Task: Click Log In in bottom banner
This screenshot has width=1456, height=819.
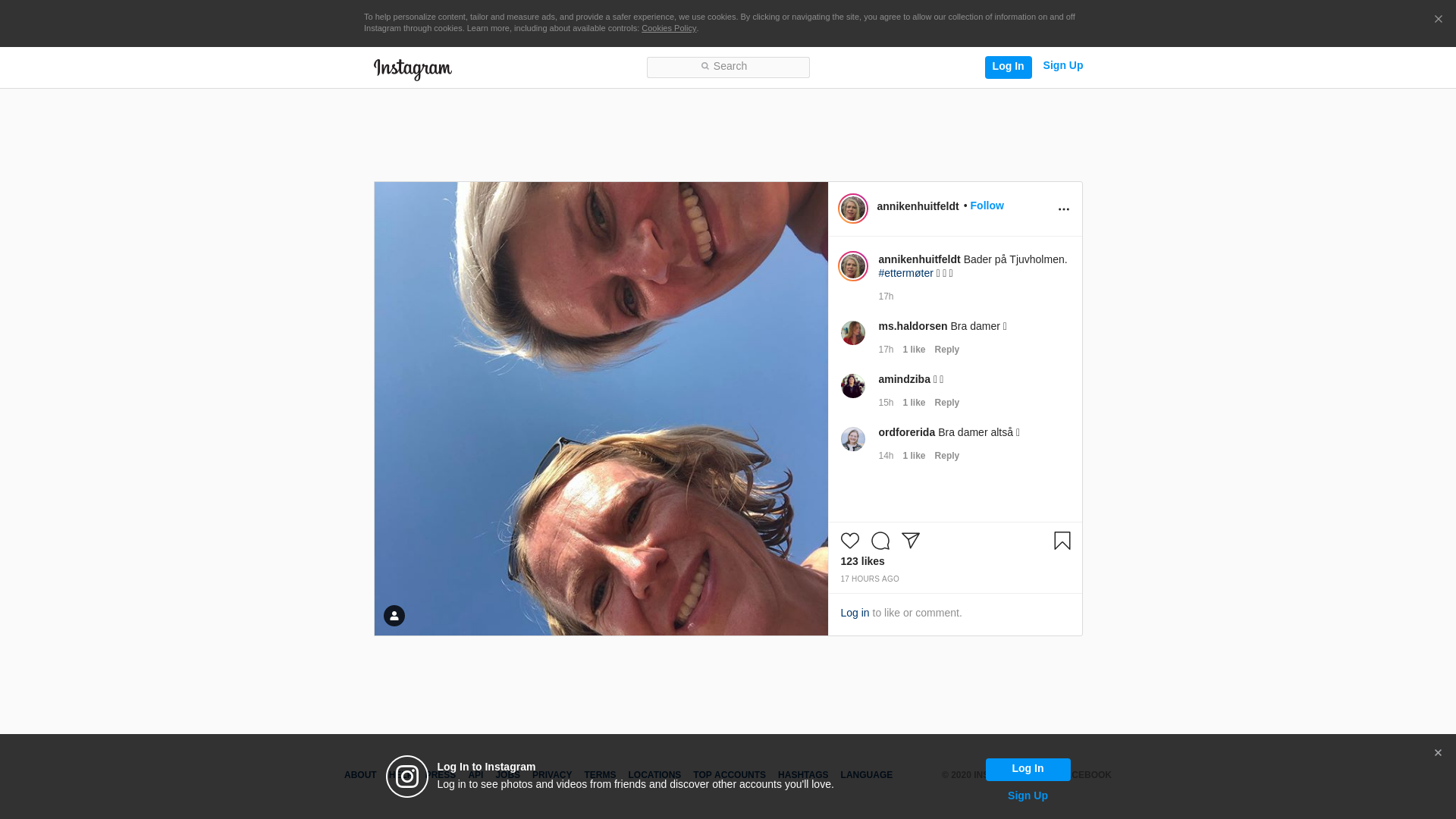Action: (1028, 769)
